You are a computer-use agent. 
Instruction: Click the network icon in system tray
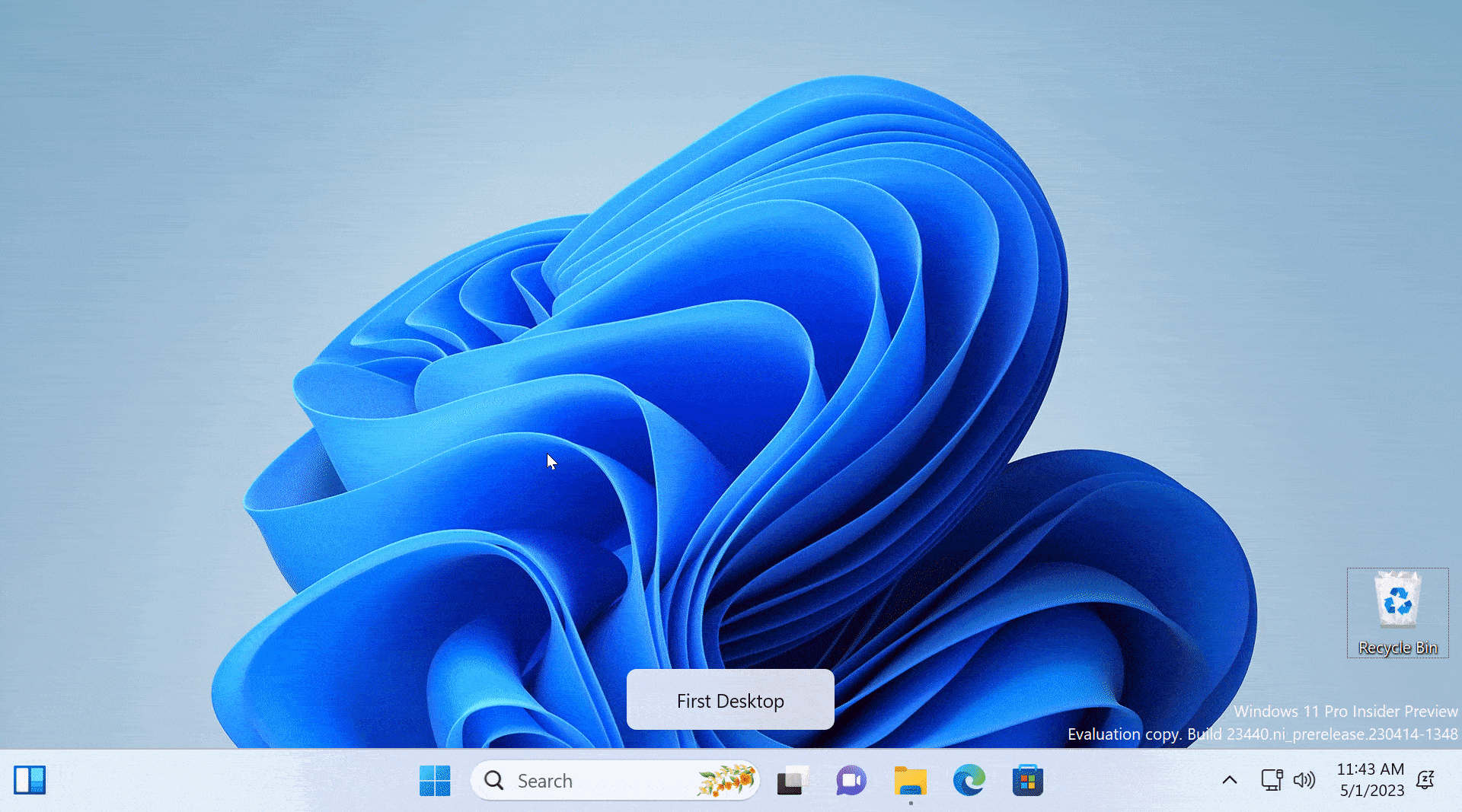tap(1270, 780)
